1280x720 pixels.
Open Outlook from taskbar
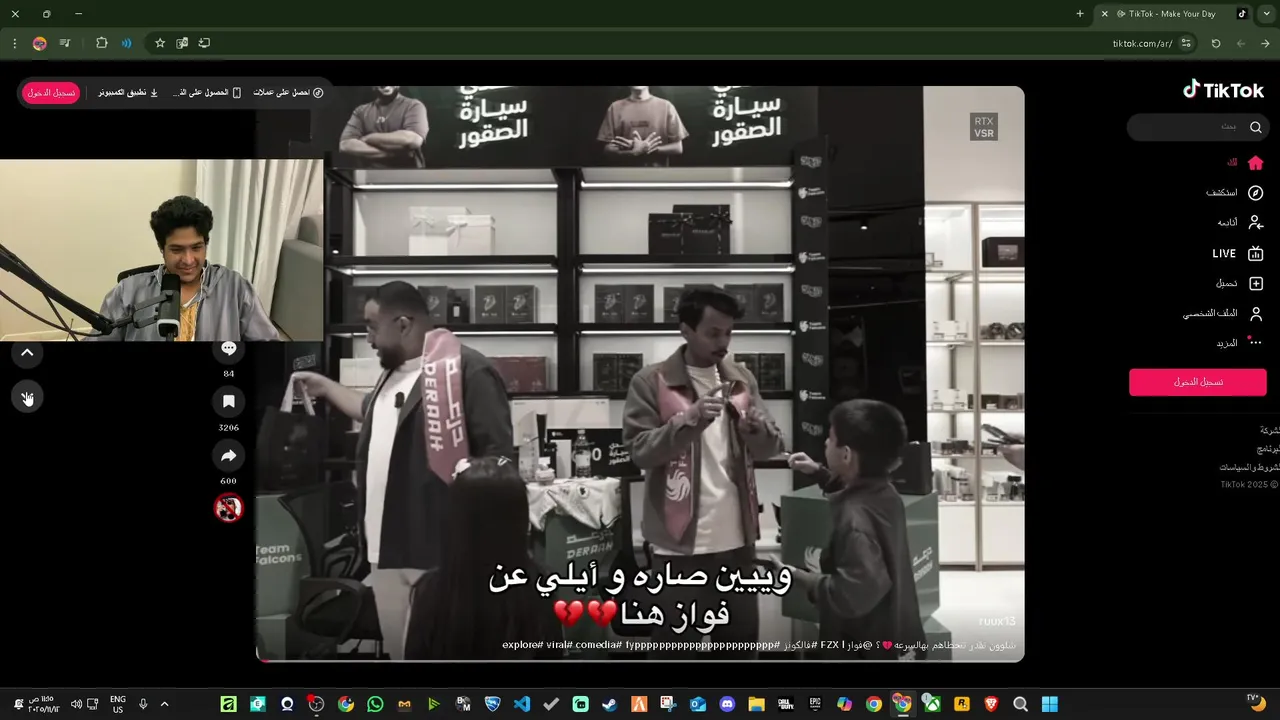[698, 704]
